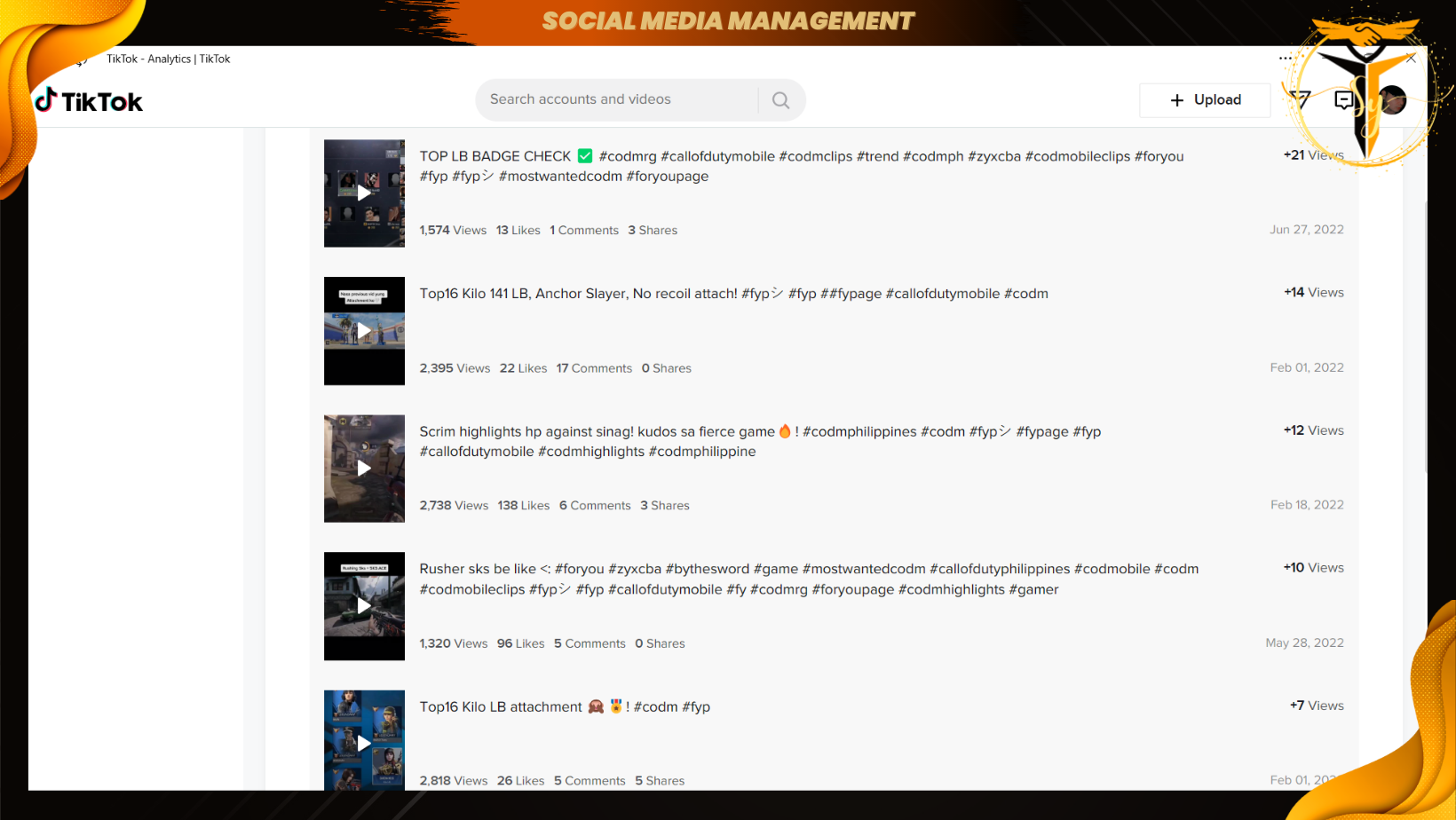Click the '+14 Views' gain figure

tap(1314, 293)
